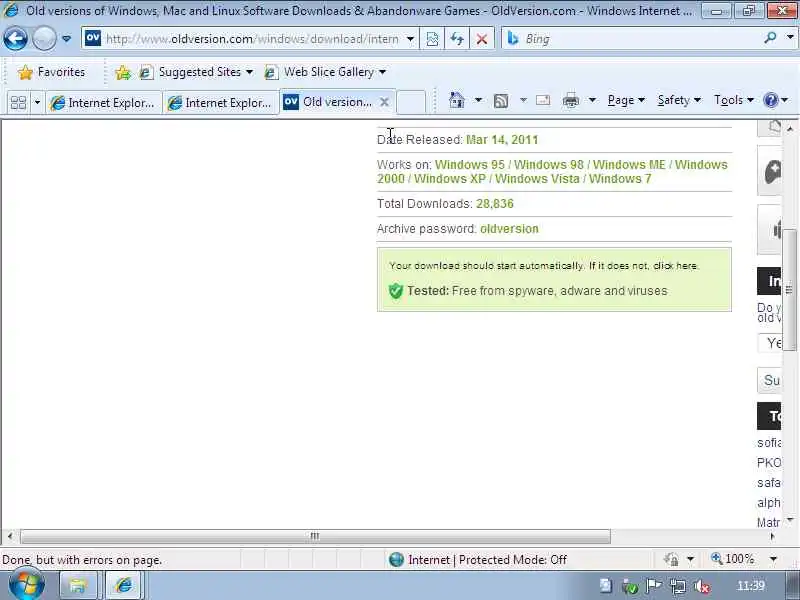Click green Tested shield icon
Screen dimensions: 800x600
click(x=395, y=291)
